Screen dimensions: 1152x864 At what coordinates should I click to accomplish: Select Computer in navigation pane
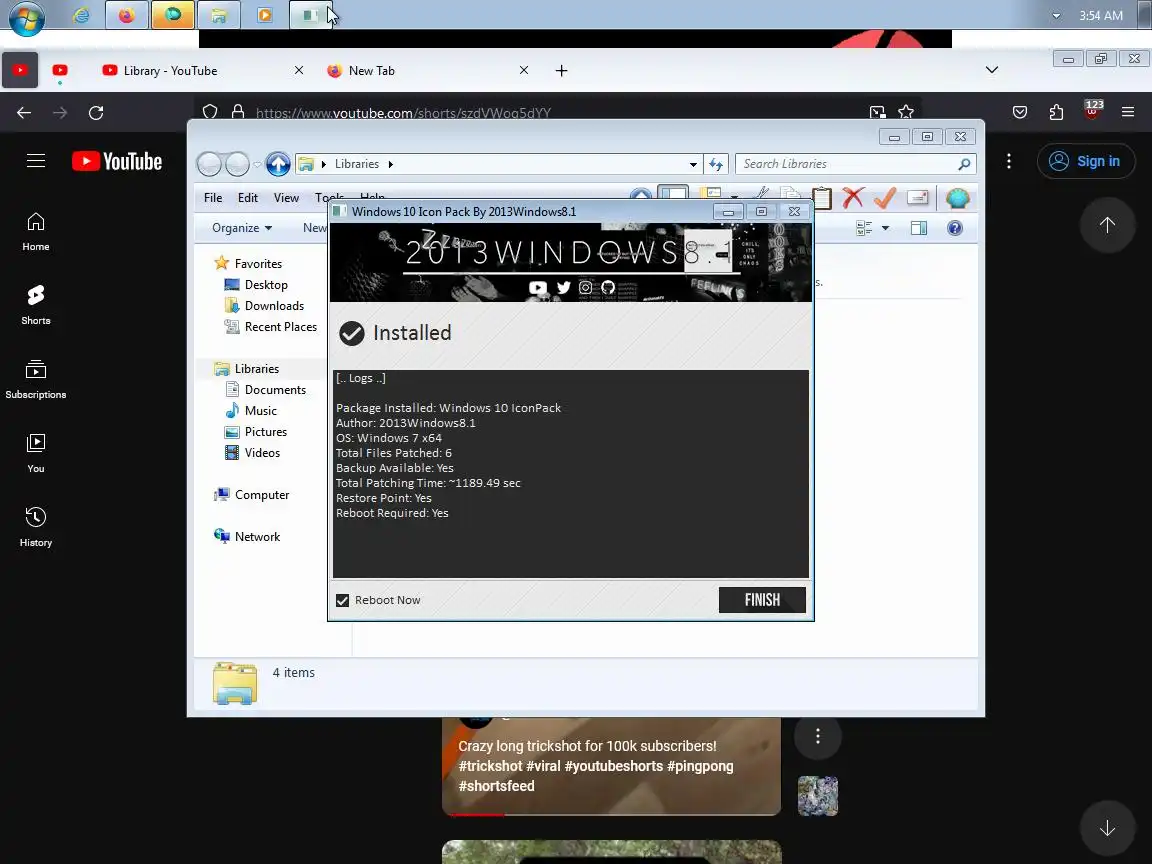pyautogui.click(x=262, y=494)
